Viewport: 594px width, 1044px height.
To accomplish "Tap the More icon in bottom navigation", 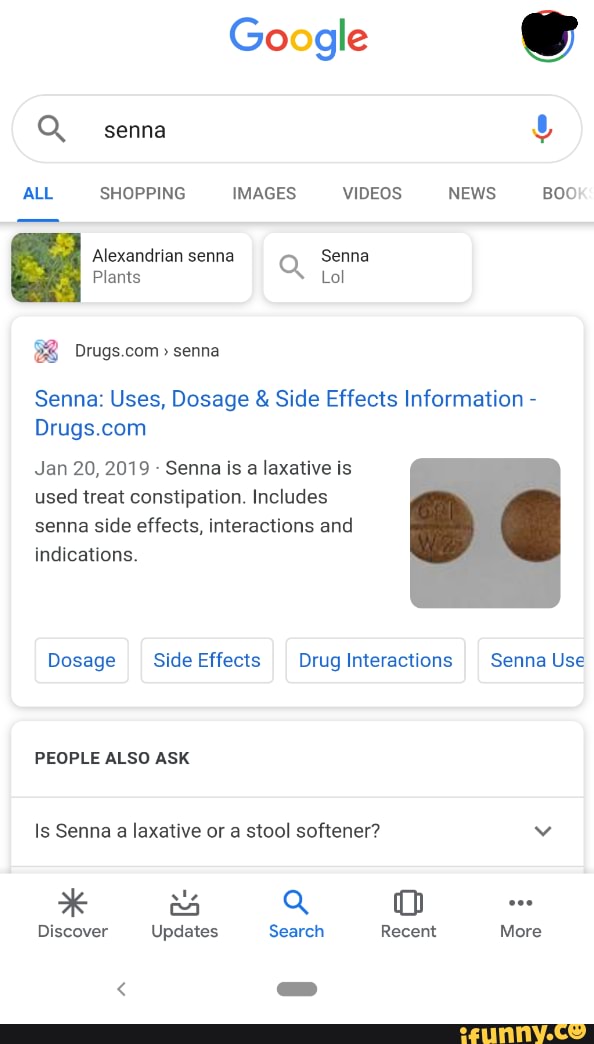I will pyautogui.click(x=520, y=912).
